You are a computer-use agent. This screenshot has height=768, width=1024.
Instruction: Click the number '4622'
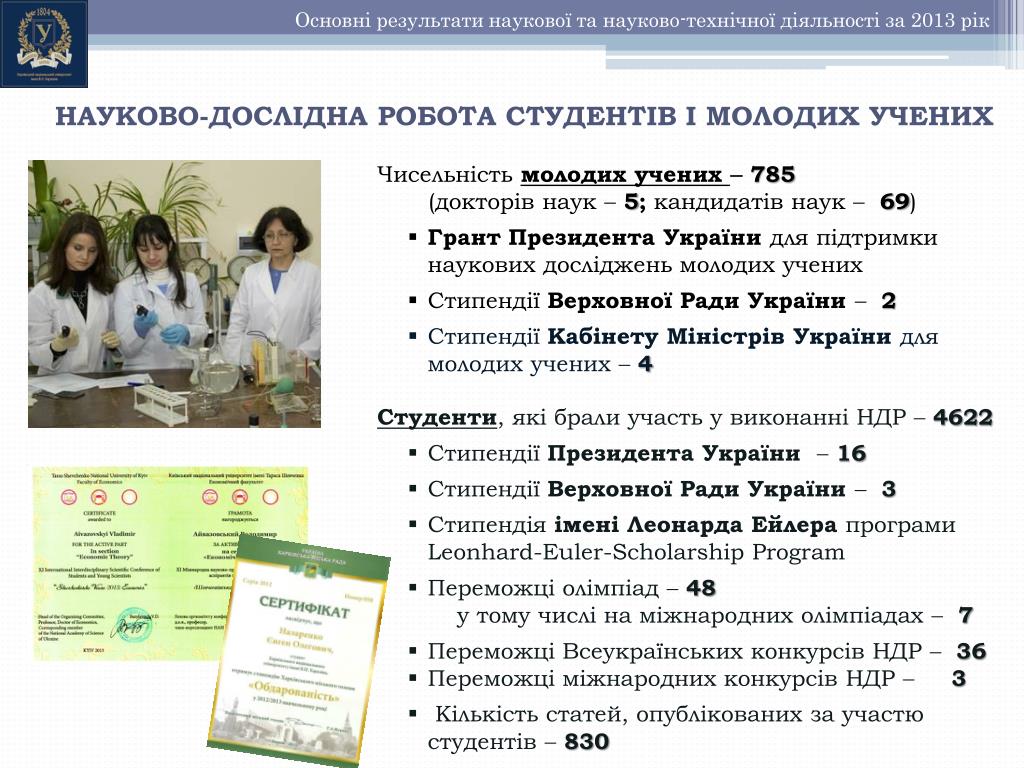point(963,417)
